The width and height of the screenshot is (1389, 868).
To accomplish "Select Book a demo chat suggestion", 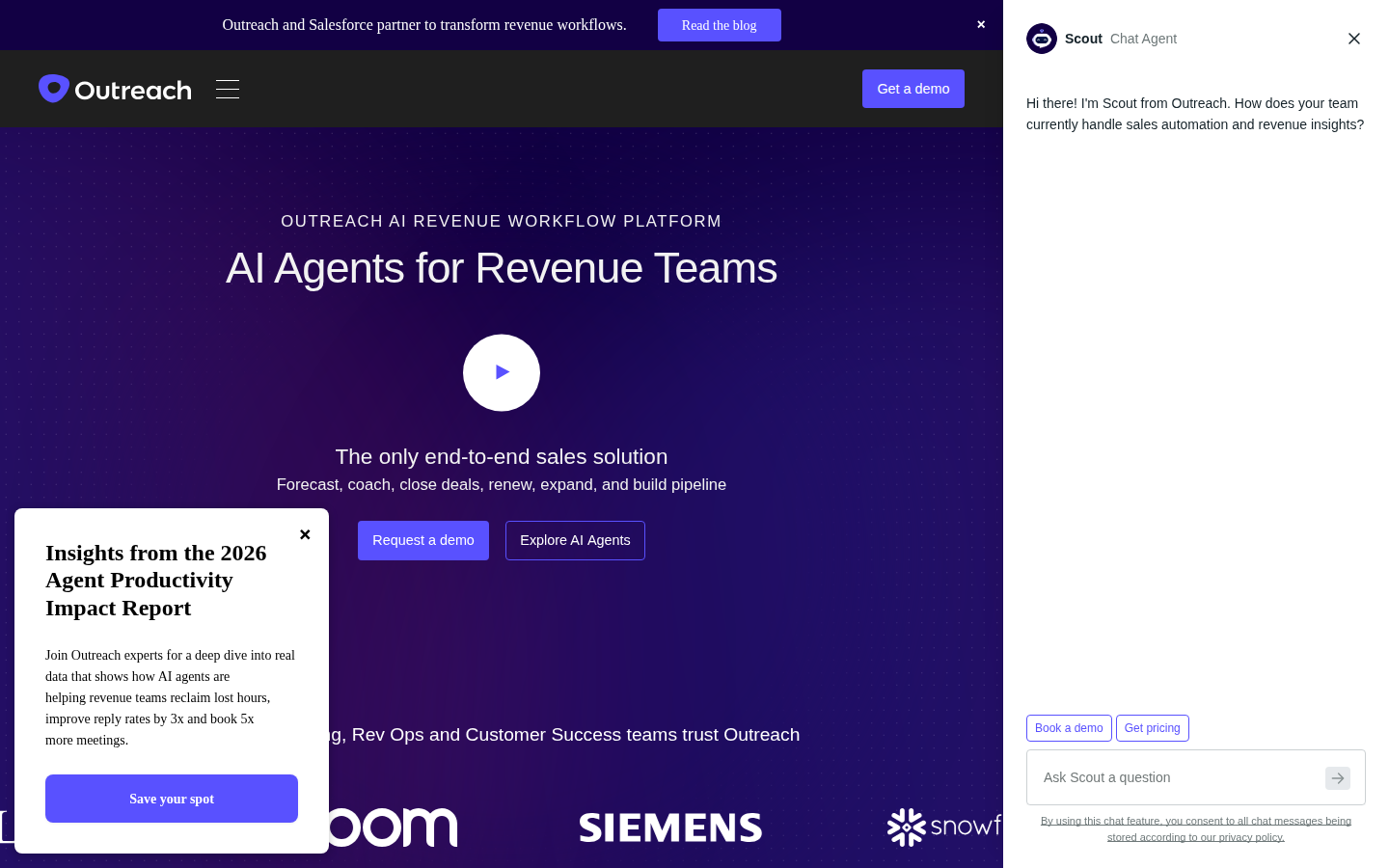I will pyautogui.click(x=1069, y=728).
